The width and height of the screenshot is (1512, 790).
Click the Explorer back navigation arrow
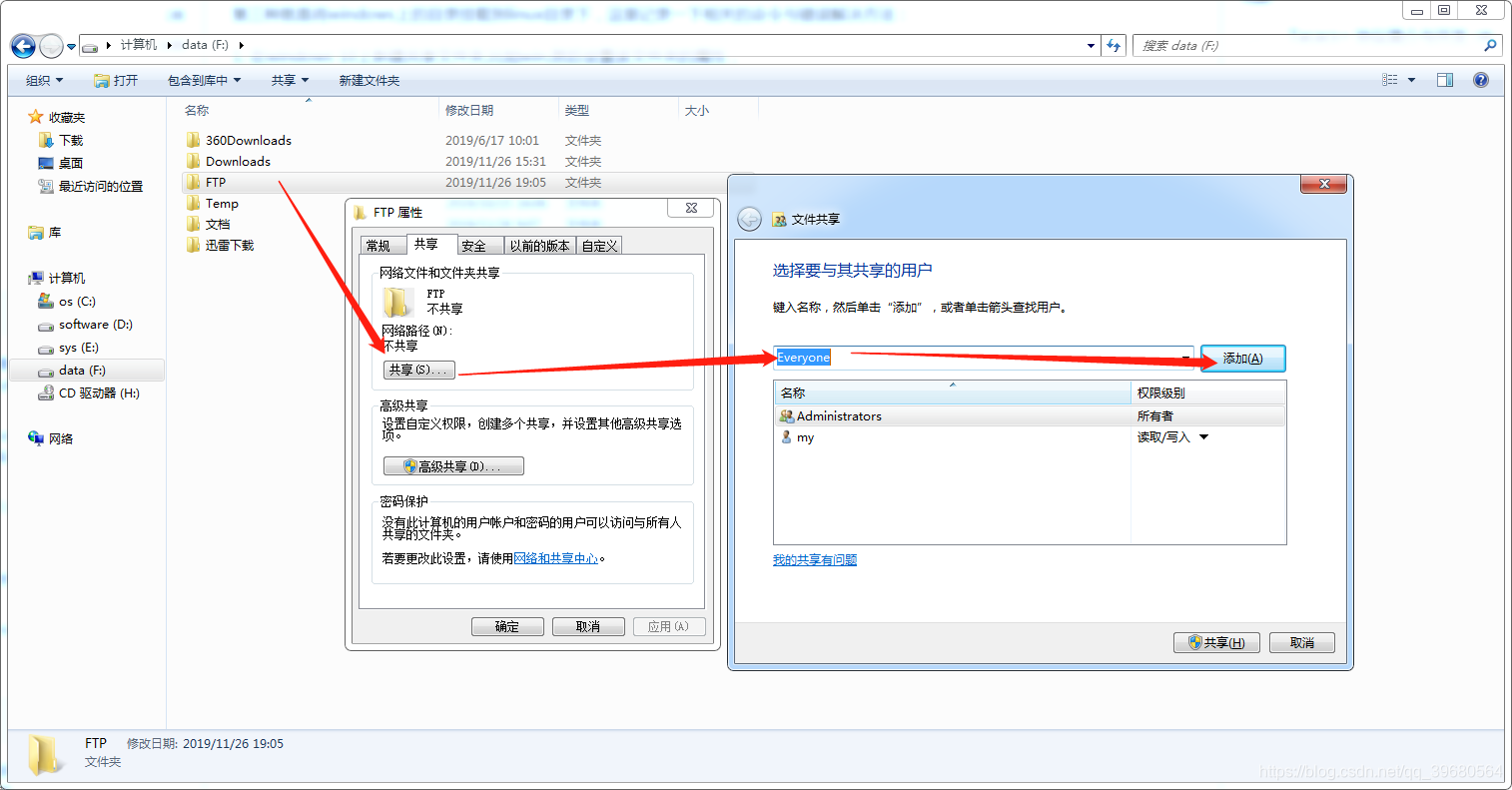(23, 46)
